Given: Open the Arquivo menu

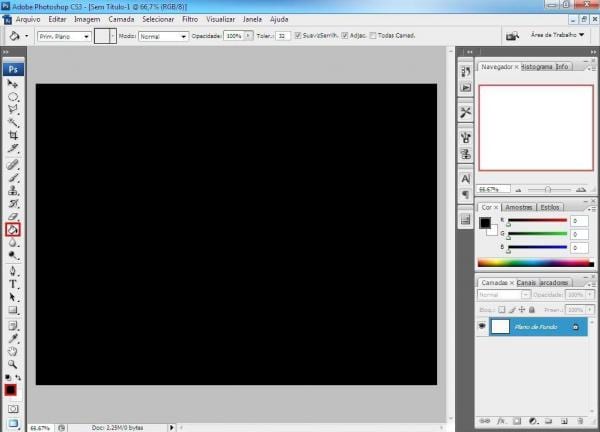Looking at the screenshot, I should [28, 20].
